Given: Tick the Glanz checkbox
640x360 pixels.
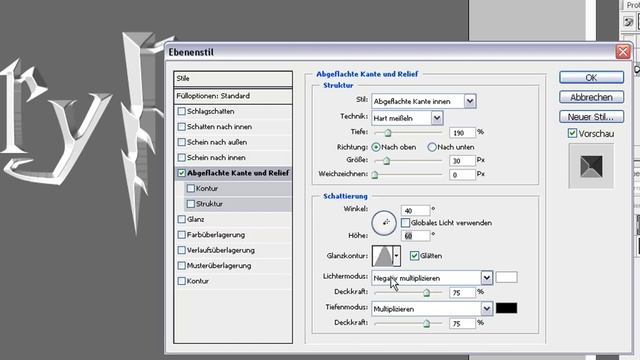Looking at the screenshot, I should coord(182,219).
